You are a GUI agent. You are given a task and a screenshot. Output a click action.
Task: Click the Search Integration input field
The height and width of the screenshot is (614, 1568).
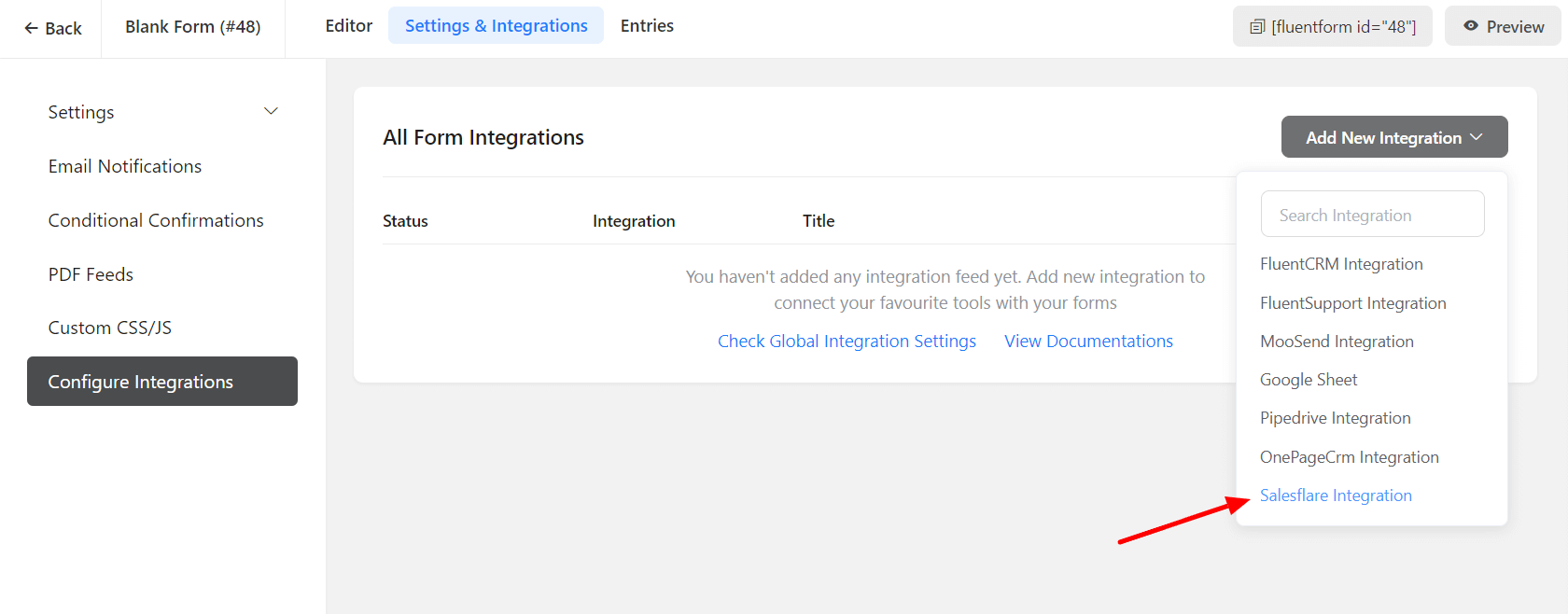pos(1372,215)
